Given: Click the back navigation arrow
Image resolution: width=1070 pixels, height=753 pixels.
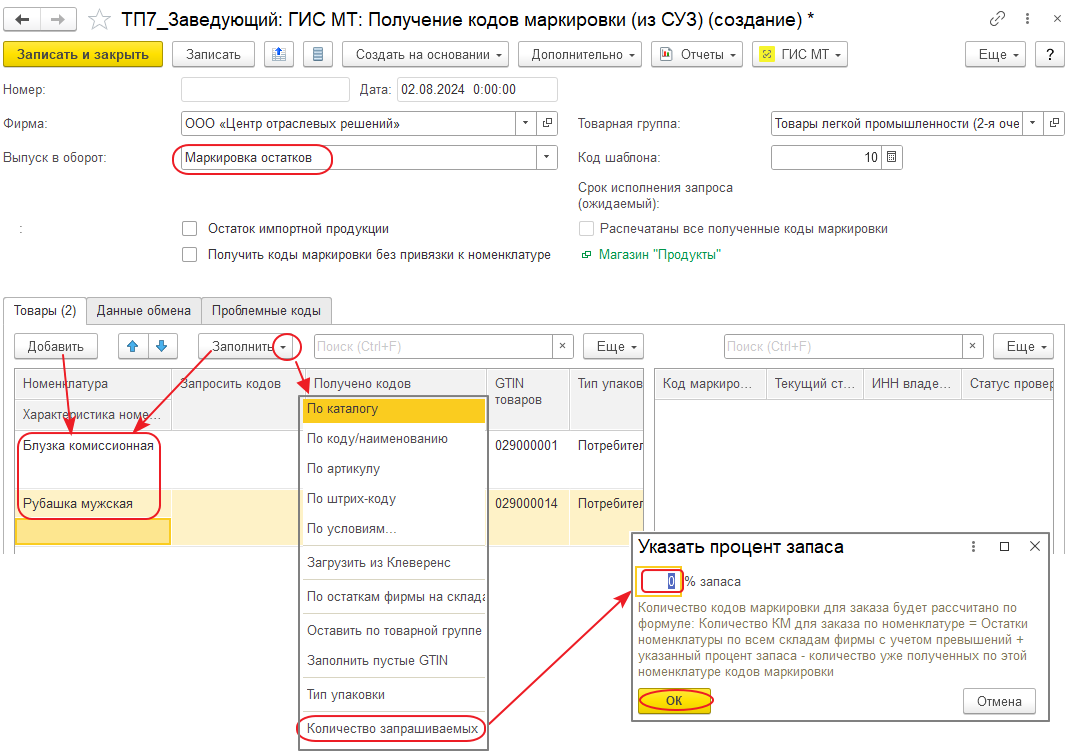Looking at the screenshot, I should point(22,19).
